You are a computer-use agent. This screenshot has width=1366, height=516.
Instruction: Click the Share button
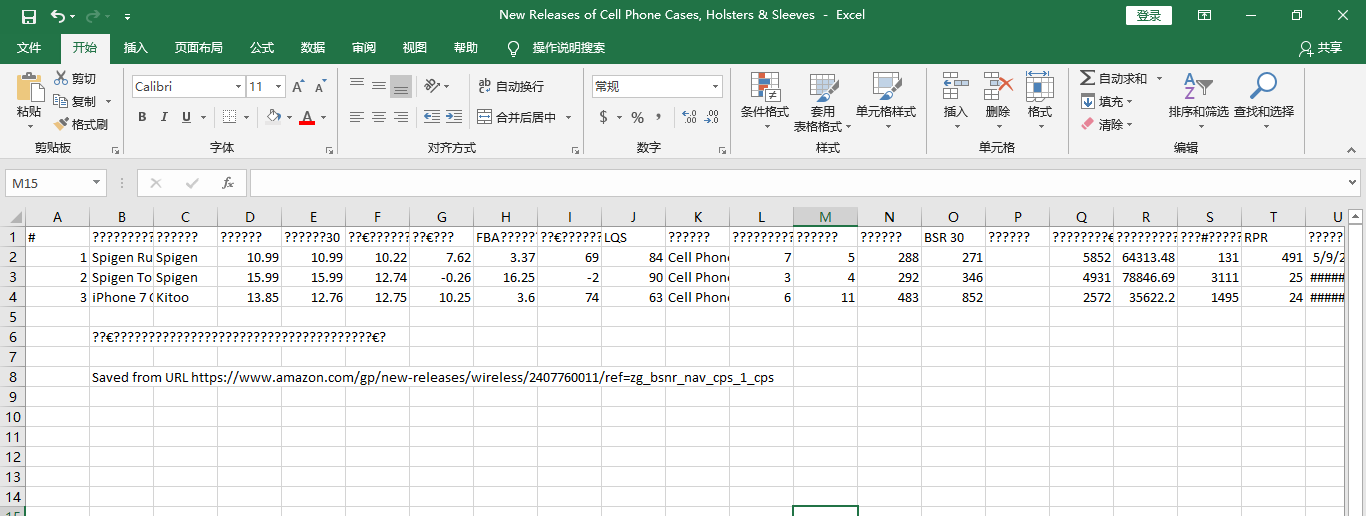1320,48
